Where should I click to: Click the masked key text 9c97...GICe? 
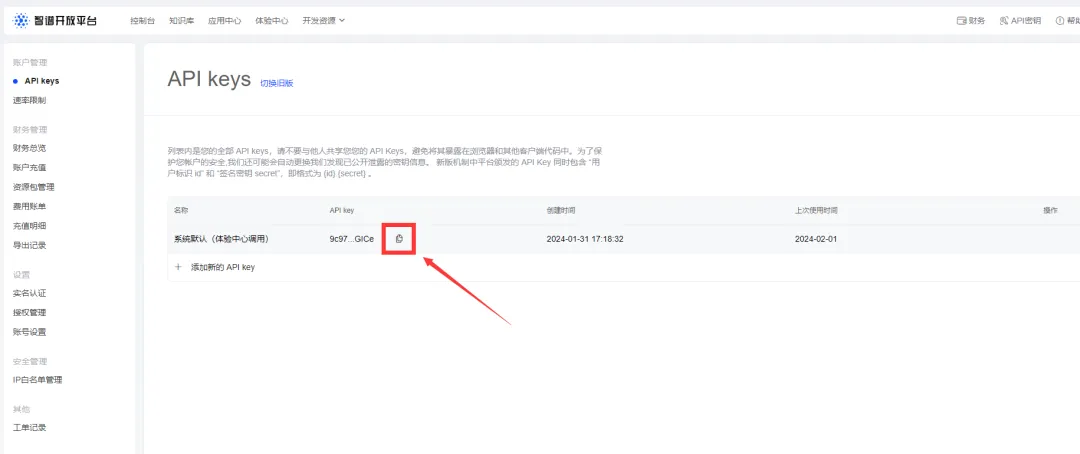pyautogui.click(x=352, y=239)
